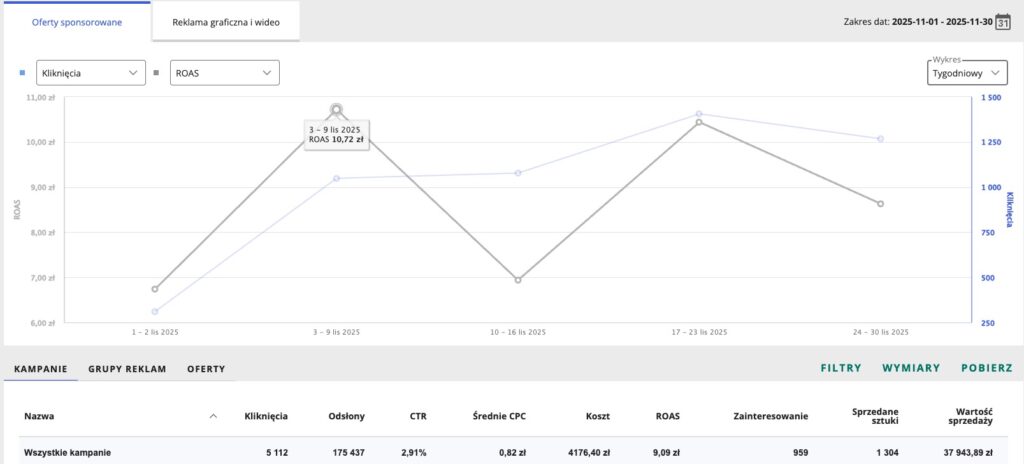Click the ROAS data point for 10 – 16 lis
Image resolution: width=1024 pixels, height=464 pixels.
click(518, 280)
